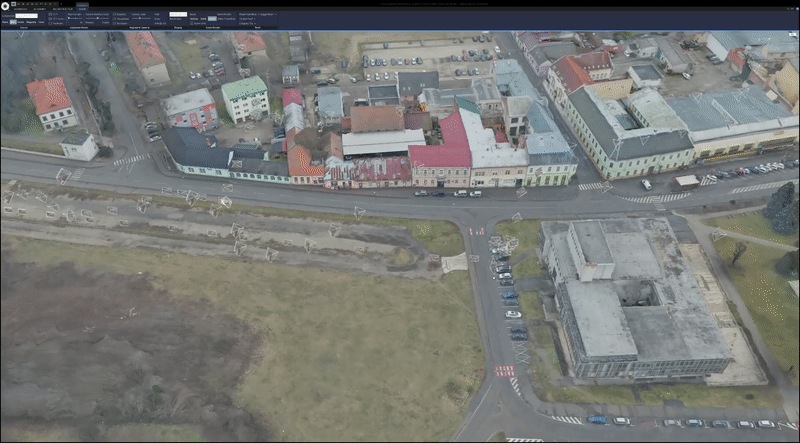This screenshot has height=443, width=800.
Task: Click the highlighted Sweet render style button
Action: [x=212, y=19]
